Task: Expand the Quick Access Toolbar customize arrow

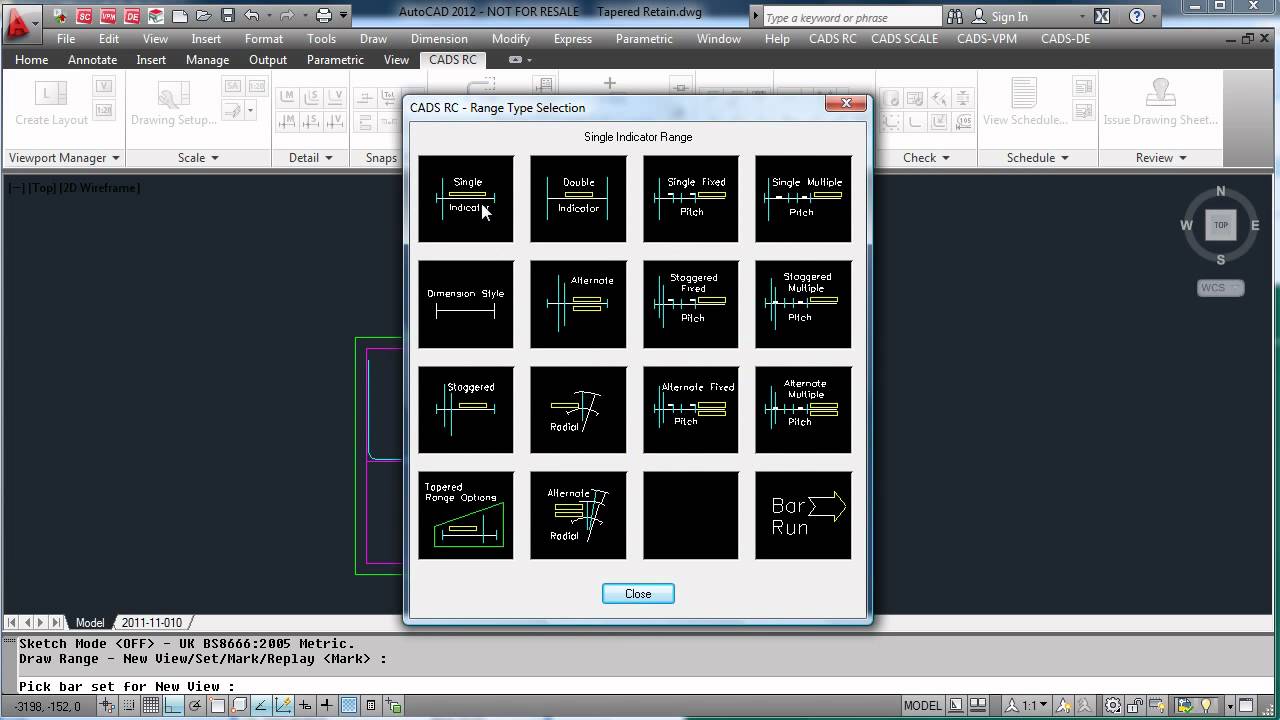Action: point(344,16)
